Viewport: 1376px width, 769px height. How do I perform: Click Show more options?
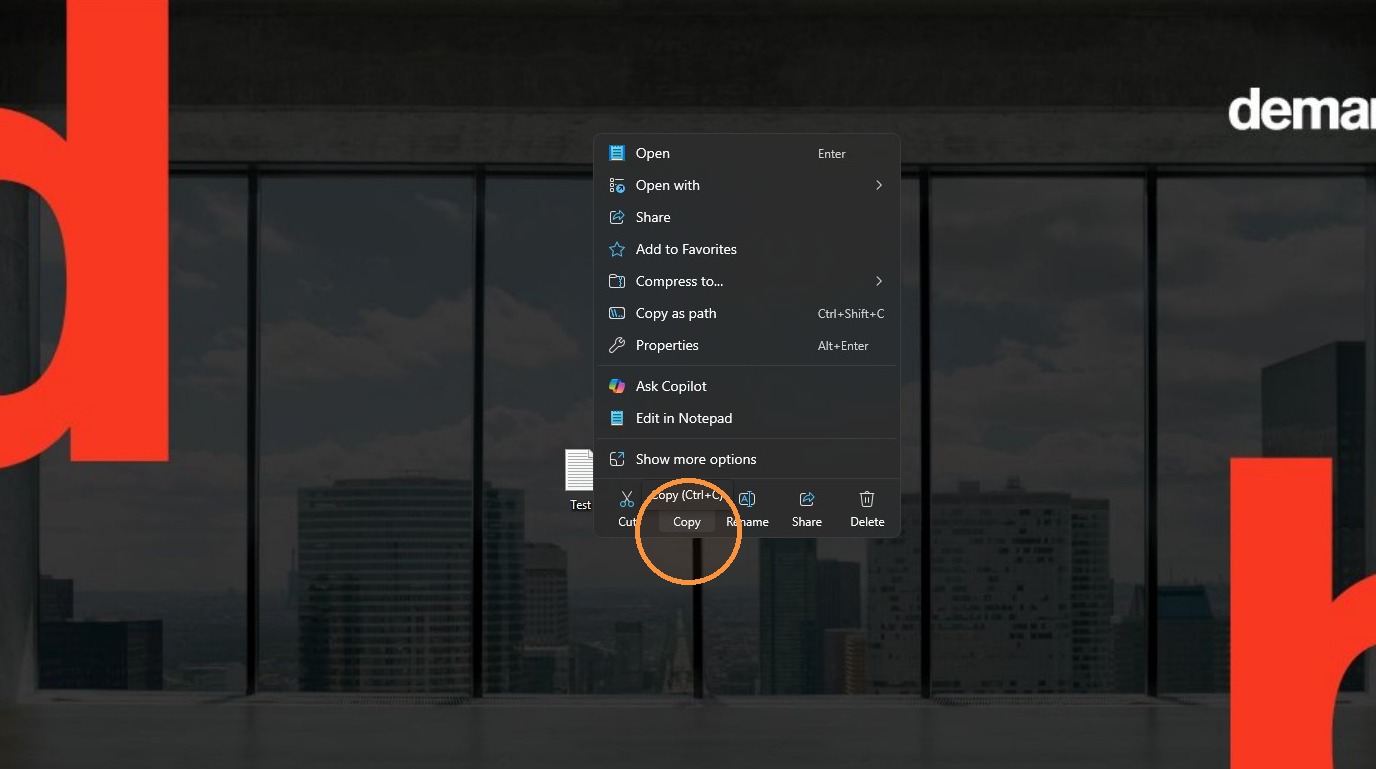click(x=747, y=459)
